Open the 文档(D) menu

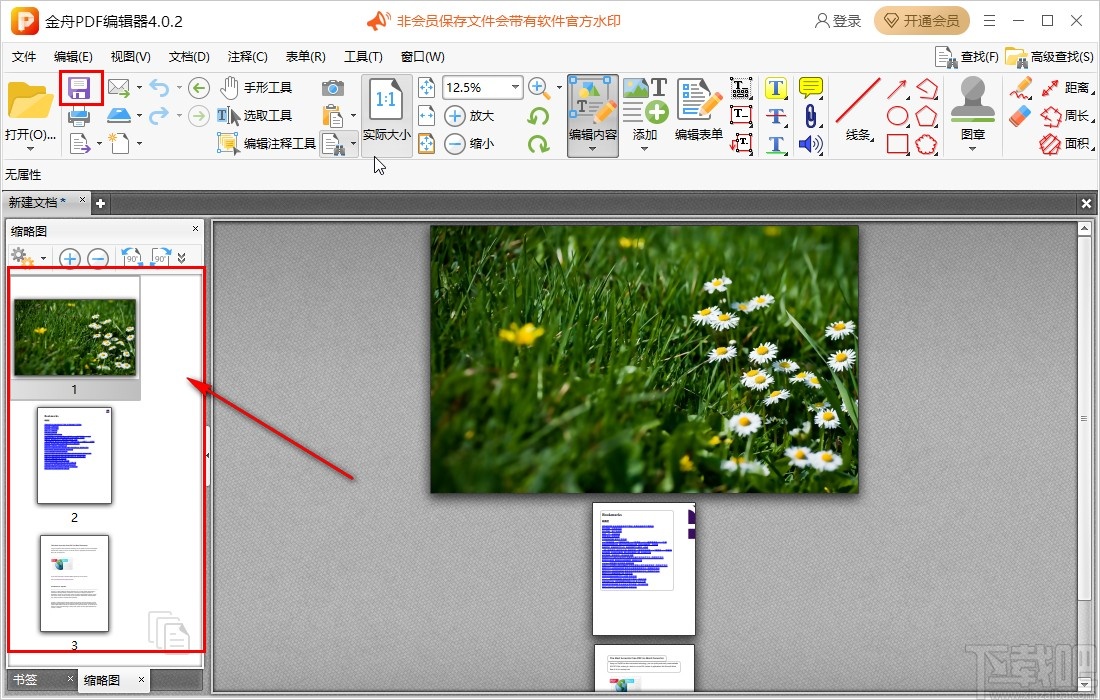(189, 57)
